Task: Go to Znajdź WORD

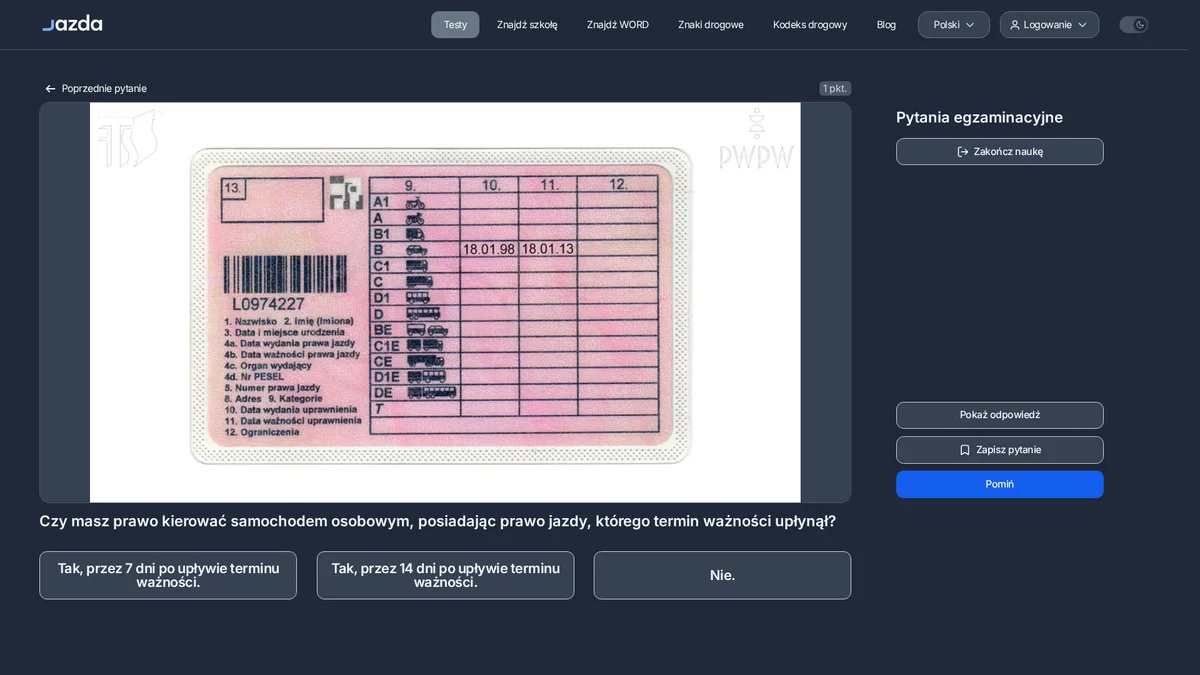Action: [618, 25]
